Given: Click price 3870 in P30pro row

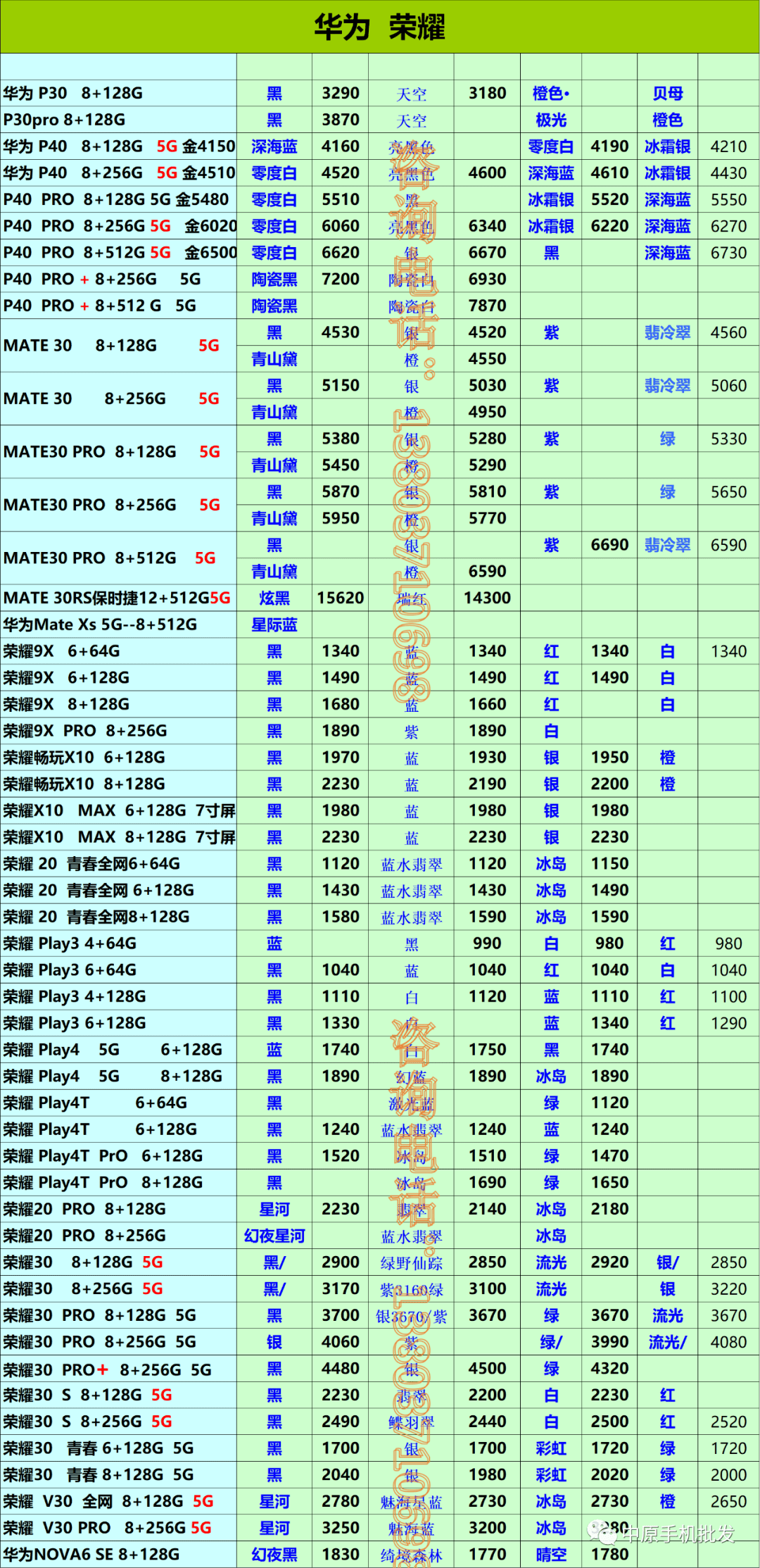Looking at the screenshot, I should (x=341, y=120).
